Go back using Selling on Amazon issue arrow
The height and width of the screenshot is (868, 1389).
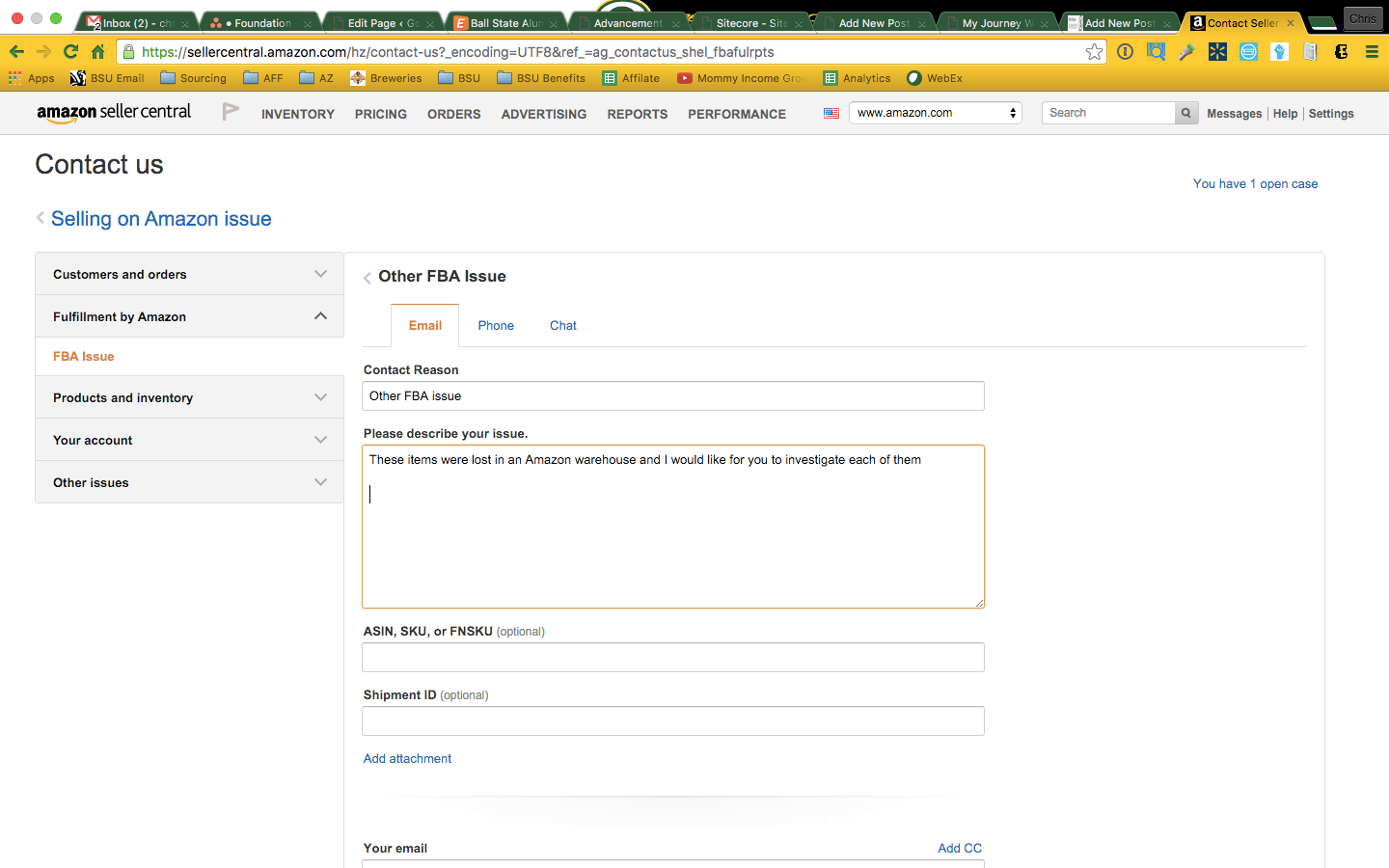coord(41,218)
